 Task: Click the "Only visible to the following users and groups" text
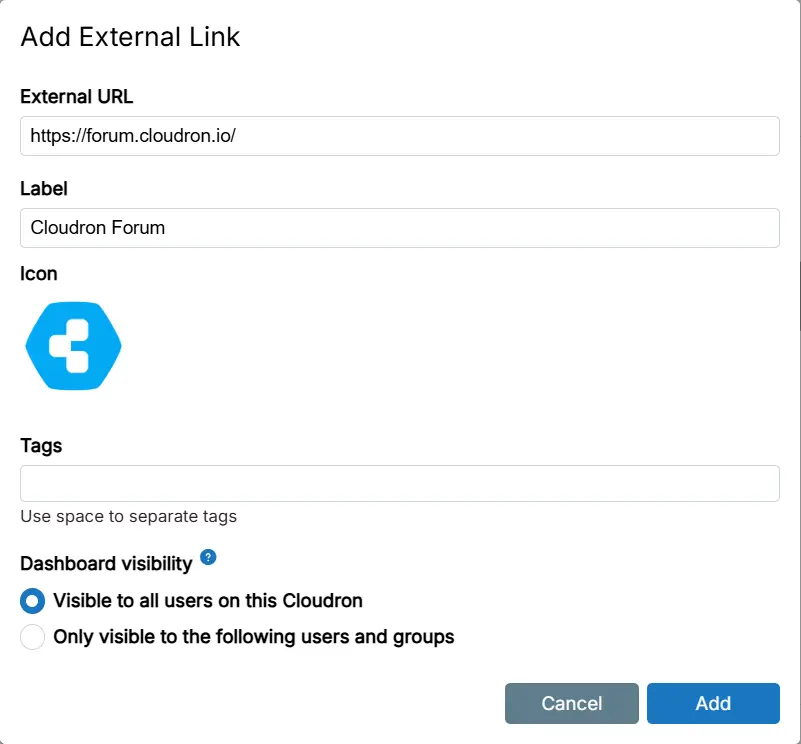coord(254,637)
